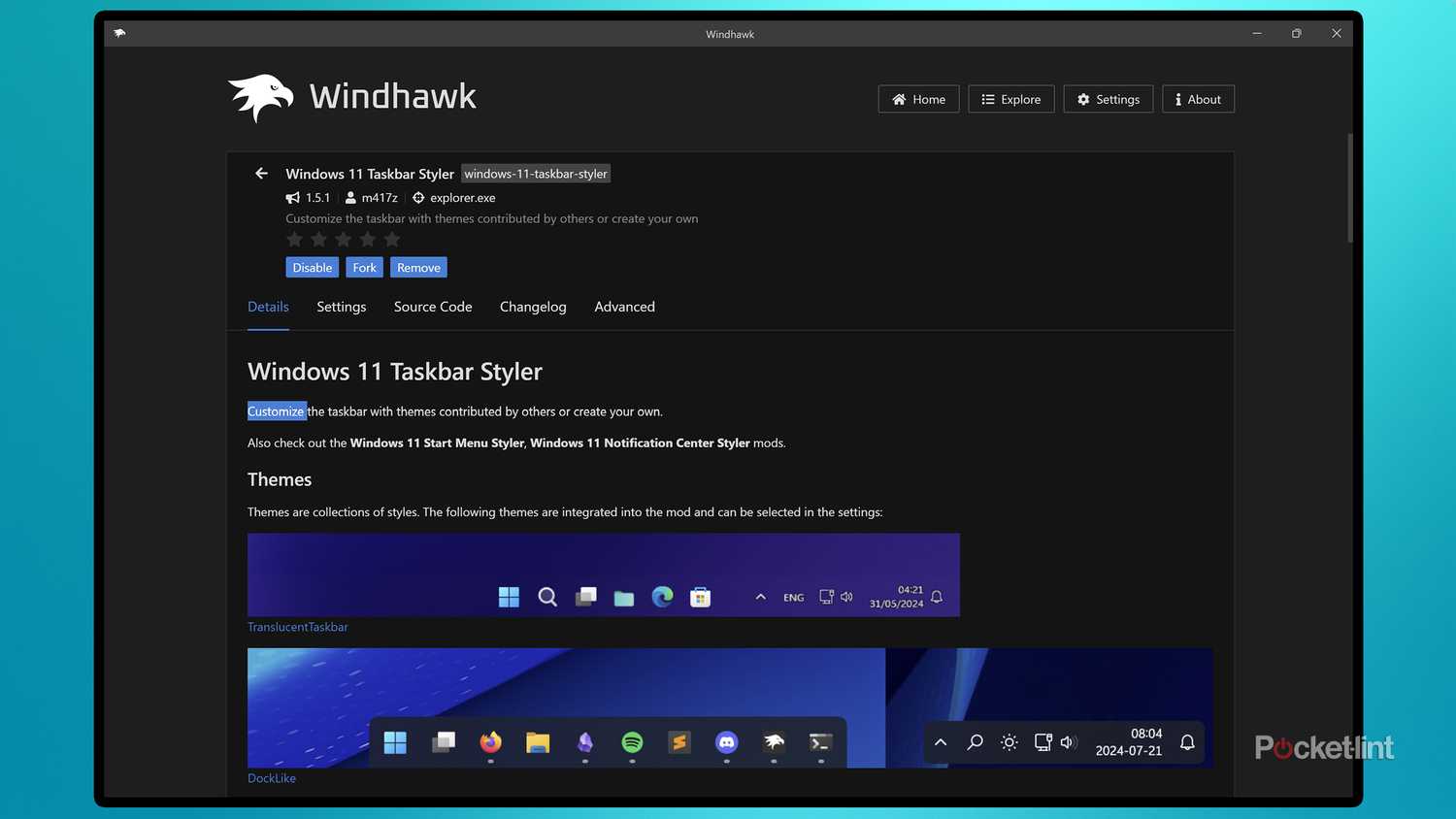
Task: Click the notification bell in DockLike preview
Action: [1187, 741]
